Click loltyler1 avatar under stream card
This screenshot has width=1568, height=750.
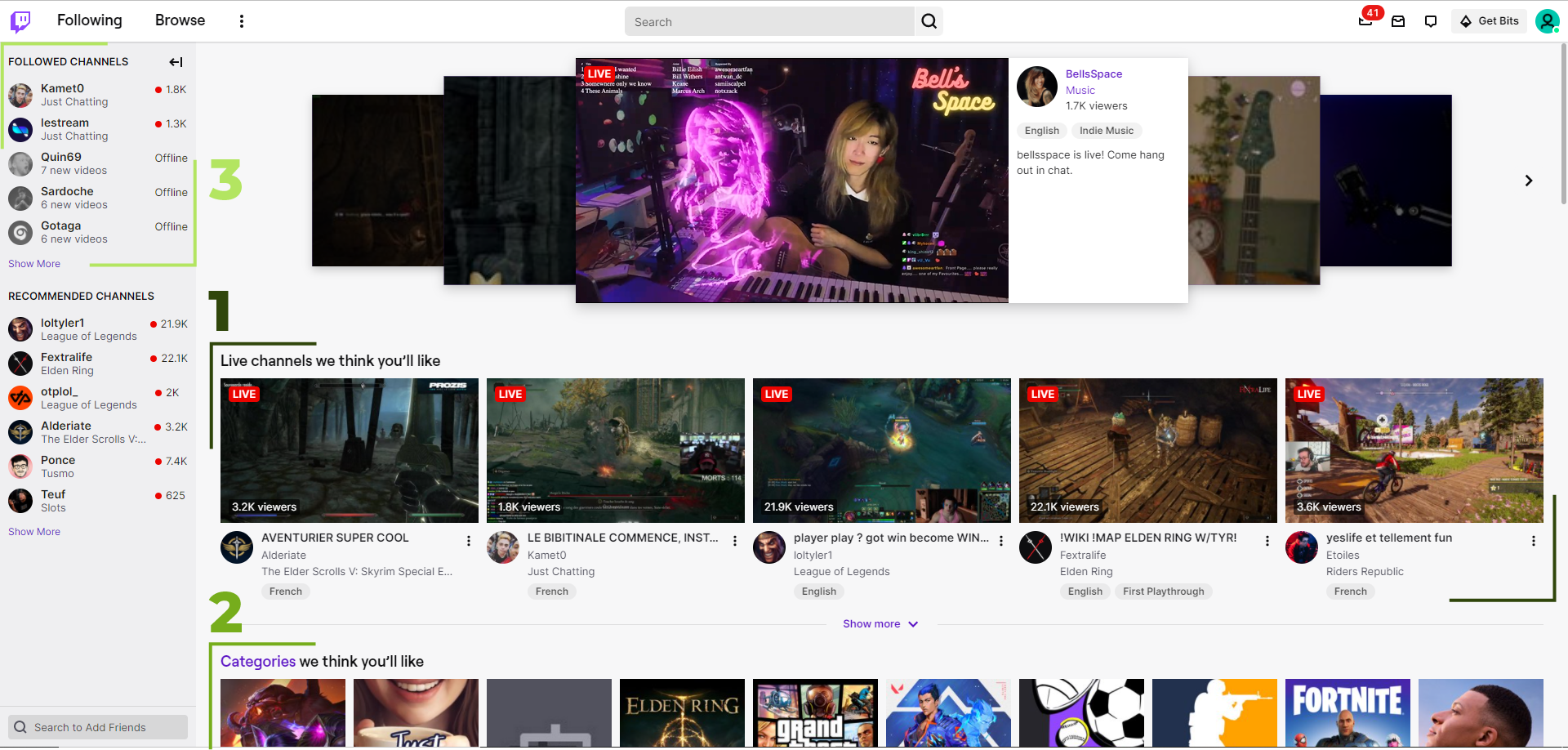pyautogui.click(x=769, y=547)
